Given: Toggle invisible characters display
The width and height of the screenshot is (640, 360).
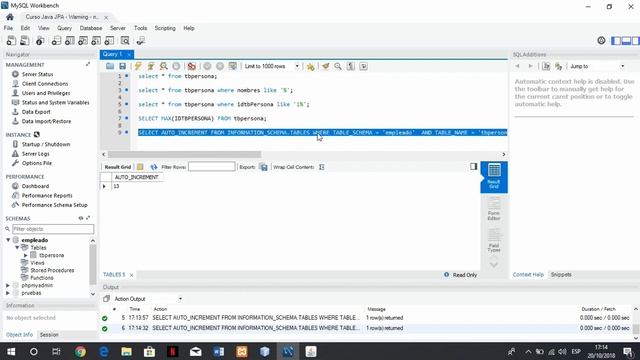Looking at the screenshot, I should point(351,66).
